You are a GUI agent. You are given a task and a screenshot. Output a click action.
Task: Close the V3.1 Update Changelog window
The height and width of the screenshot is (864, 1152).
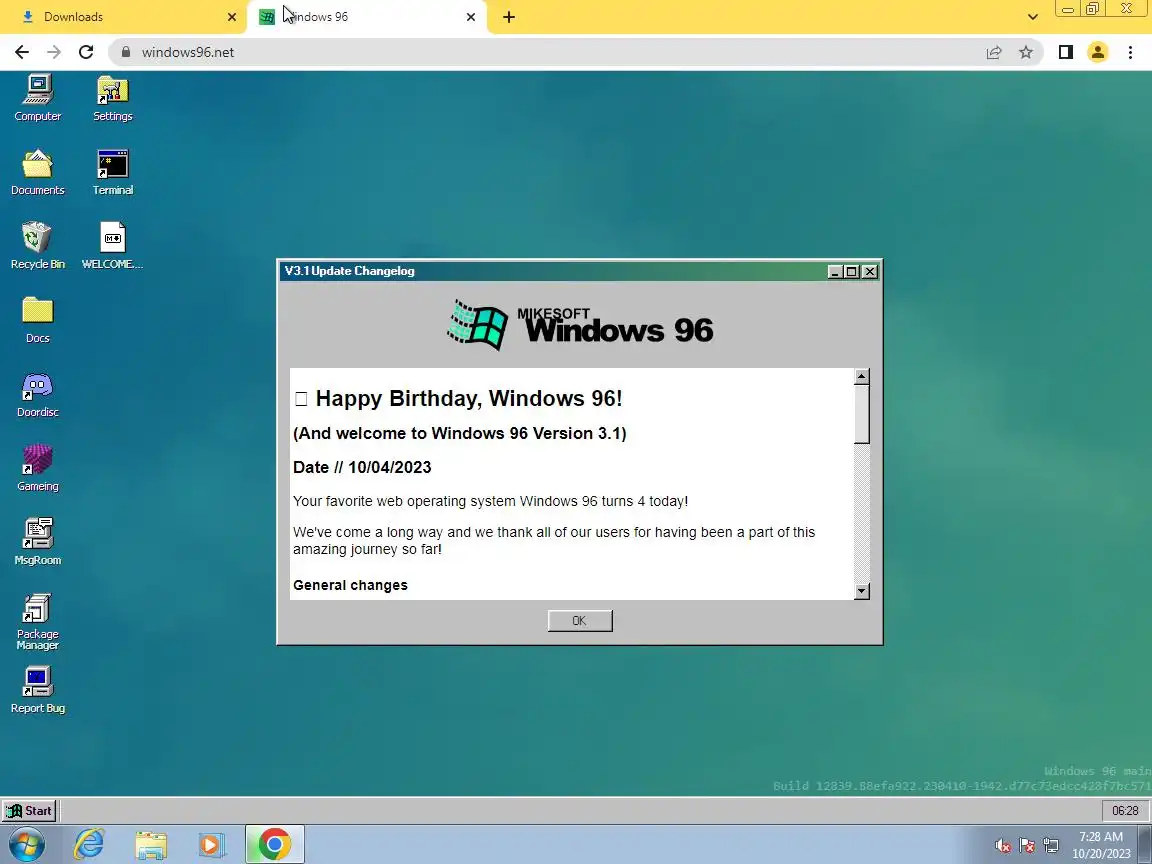click(869, 272)
